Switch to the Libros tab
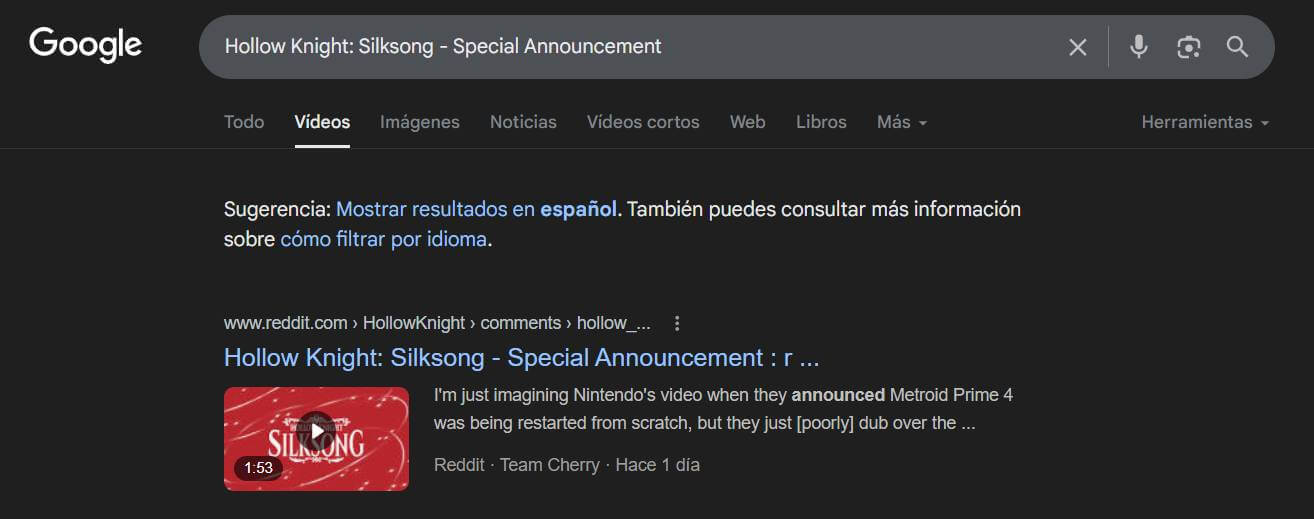The width and height of the screenshot is (1314, 519). tap(821, 122)
